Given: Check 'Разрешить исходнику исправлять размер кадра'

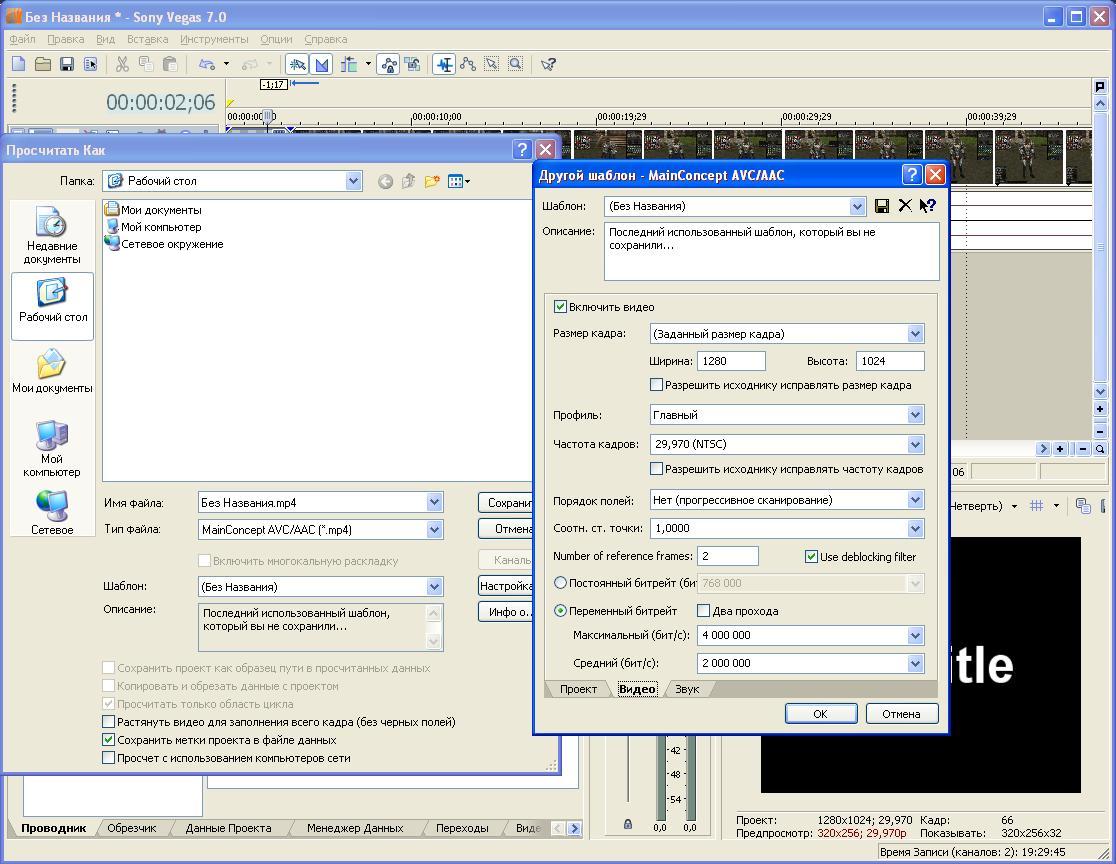Looking at the screenshot, I should pyautogui.click(x=656, y=385).
